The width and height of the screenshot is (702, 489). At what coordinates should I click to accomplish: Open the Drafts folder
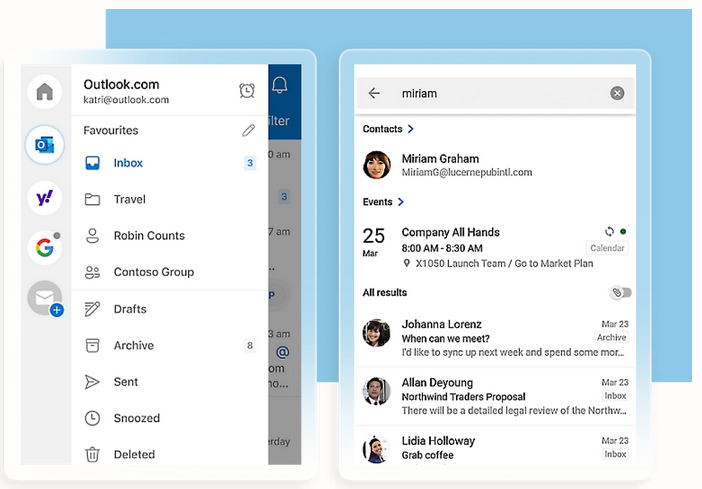[x=130, y=309]
